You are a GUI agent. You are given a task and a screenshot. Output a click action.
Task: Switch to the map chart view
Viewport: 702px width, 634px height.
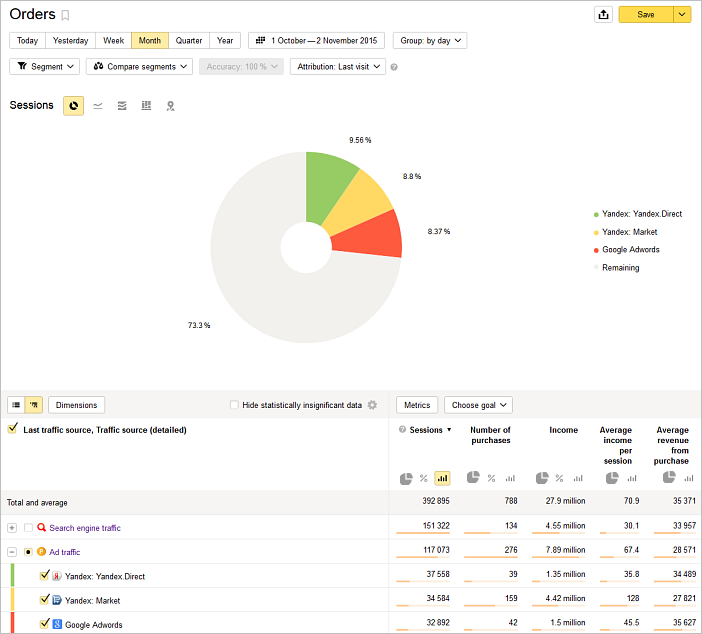click(x=170, y=106)
